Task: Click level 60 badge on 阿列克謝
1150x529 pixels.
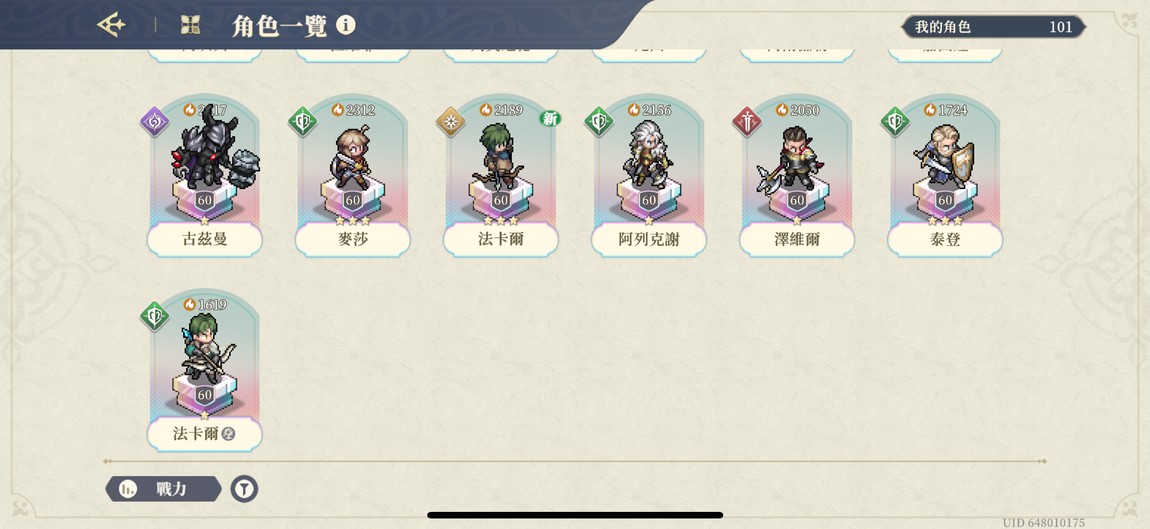Action: click(649, 200)
